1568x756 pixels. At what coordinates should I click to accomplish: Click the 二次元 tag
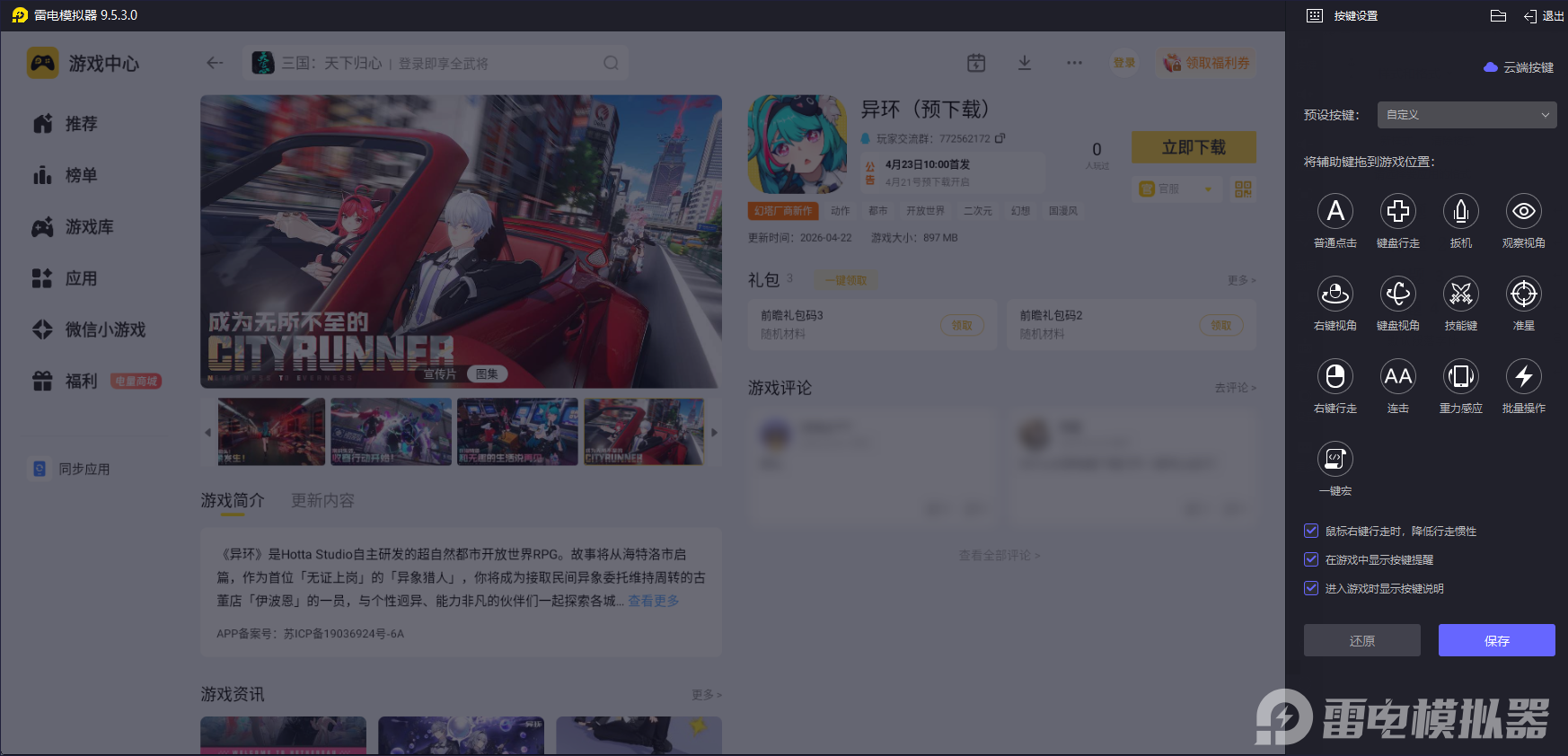point(978,211)
